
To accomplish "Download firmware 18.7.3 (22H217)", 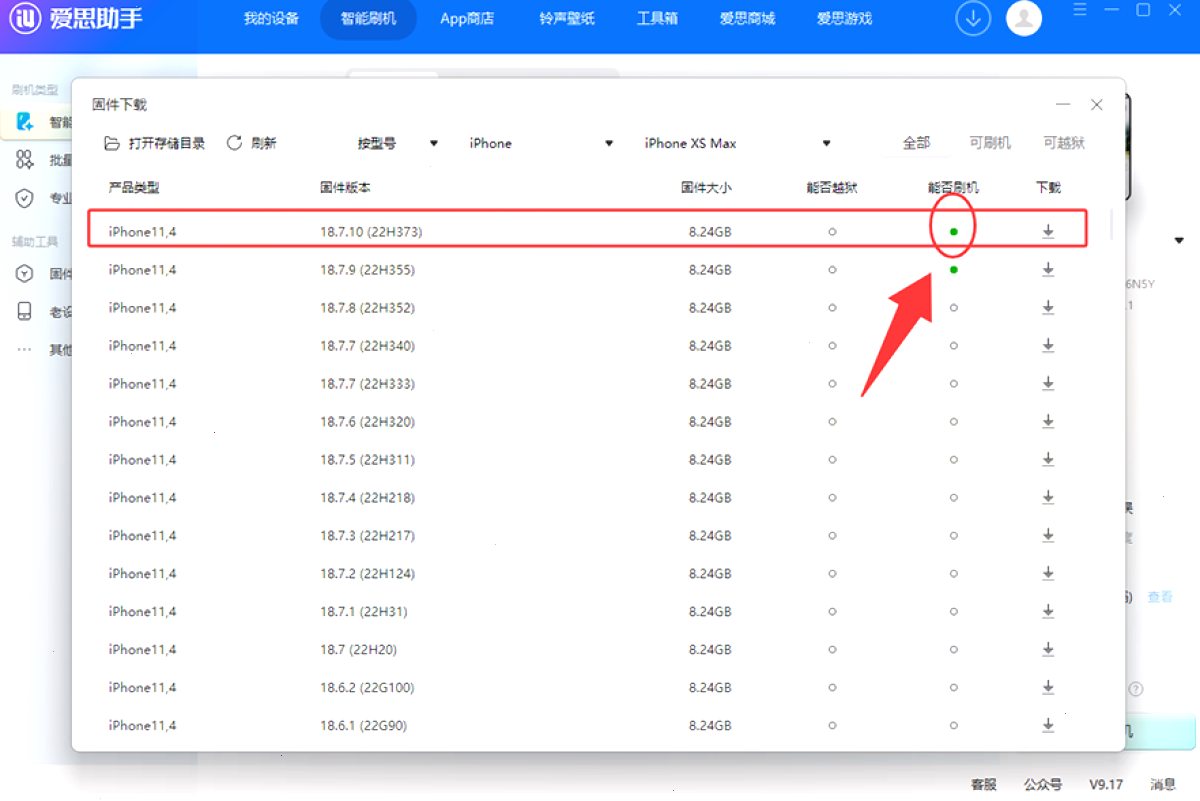I will (1048, 536).
